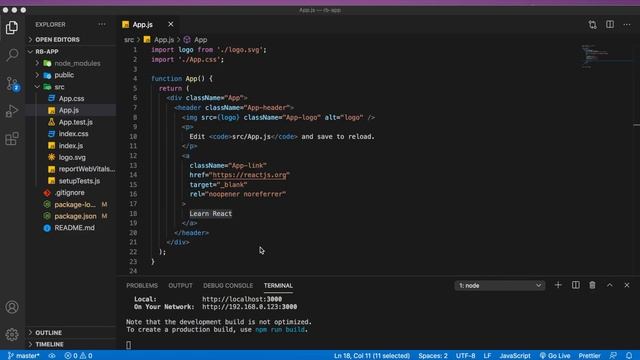
Task: Open the Explorer view in activity bar
Action: pos(12,27)
